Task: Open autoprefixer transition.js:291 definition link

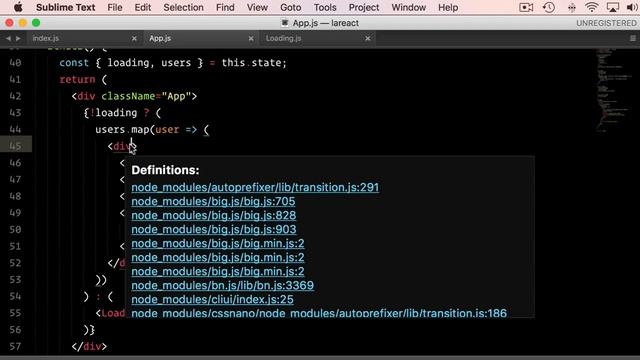Action: [x=255, y=187]
